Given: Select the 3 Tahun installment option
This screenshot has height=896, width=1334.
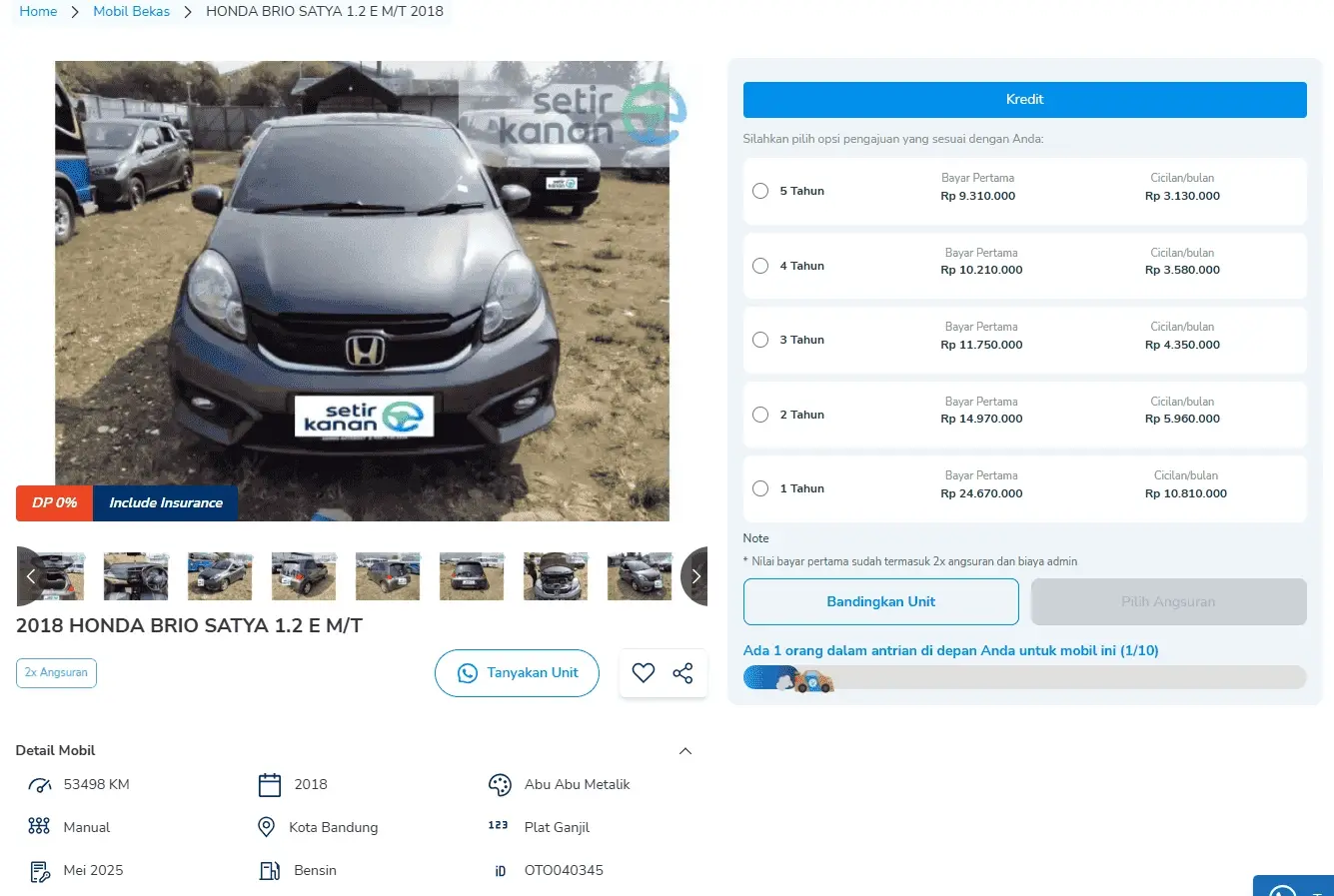Looking at the screenshot, I should (x=760, y=340).
